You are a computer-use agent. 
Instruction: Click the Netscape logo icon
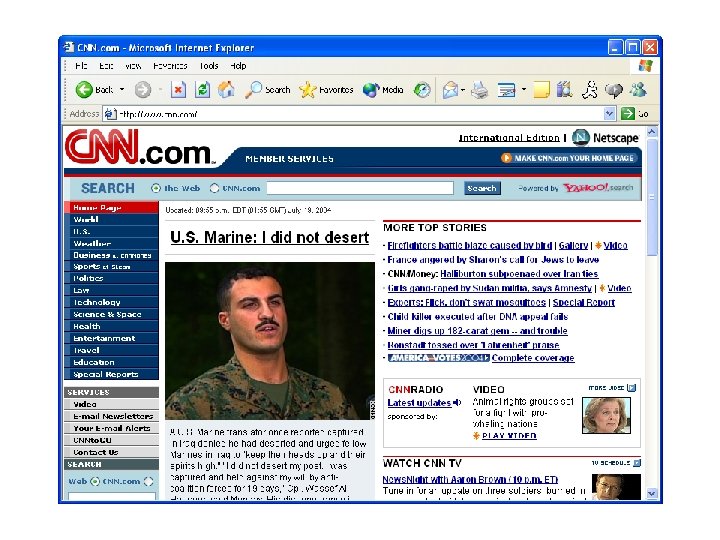tap(580, 137)
